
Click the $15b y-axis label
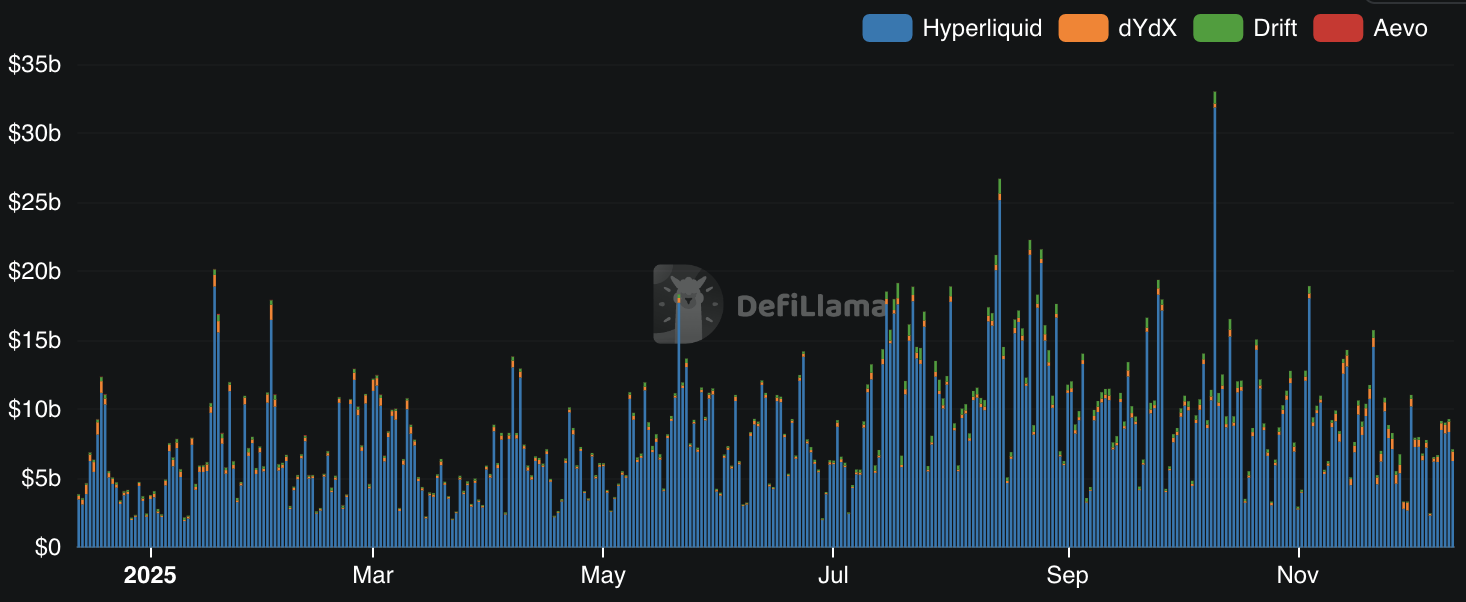(x=35, y=341)
